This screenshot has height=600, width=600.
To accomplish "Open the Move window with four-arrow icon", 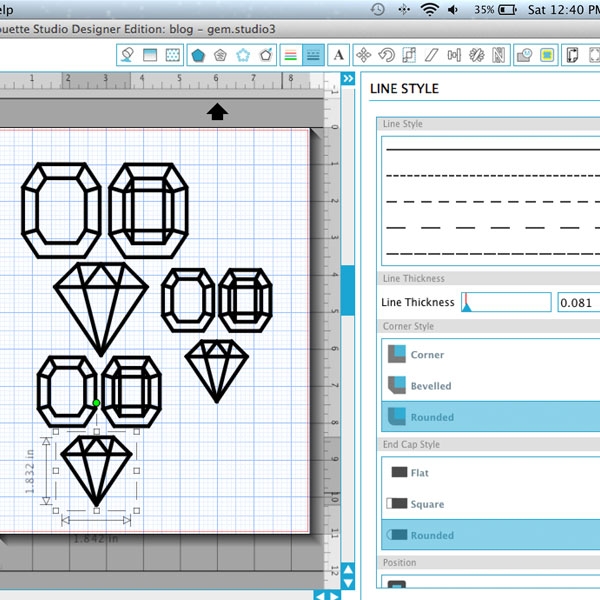I will pos(364,55).
